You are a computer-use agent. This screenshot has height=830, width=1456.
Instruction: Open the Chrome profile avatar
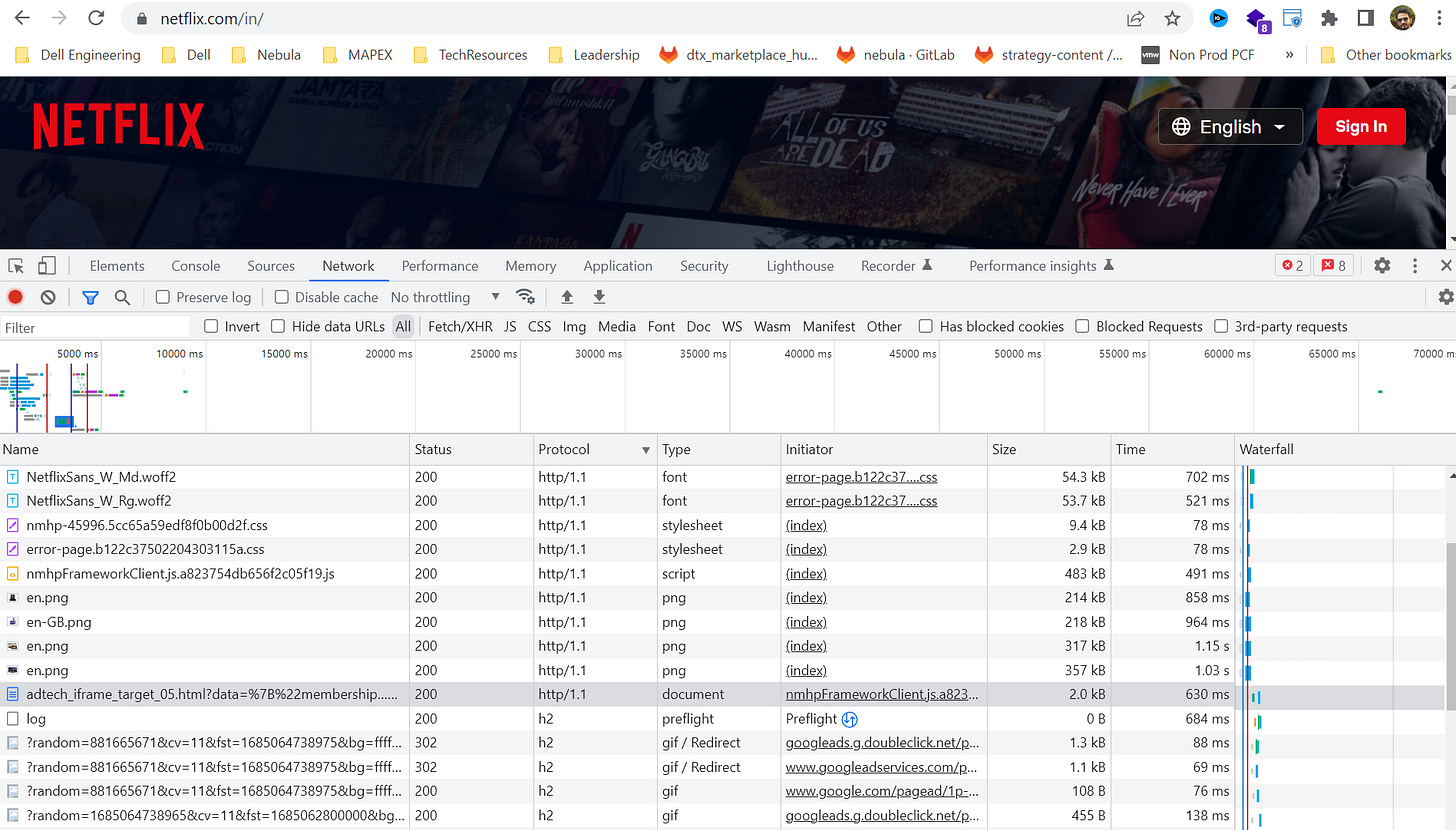click(x=1403, y=18)
